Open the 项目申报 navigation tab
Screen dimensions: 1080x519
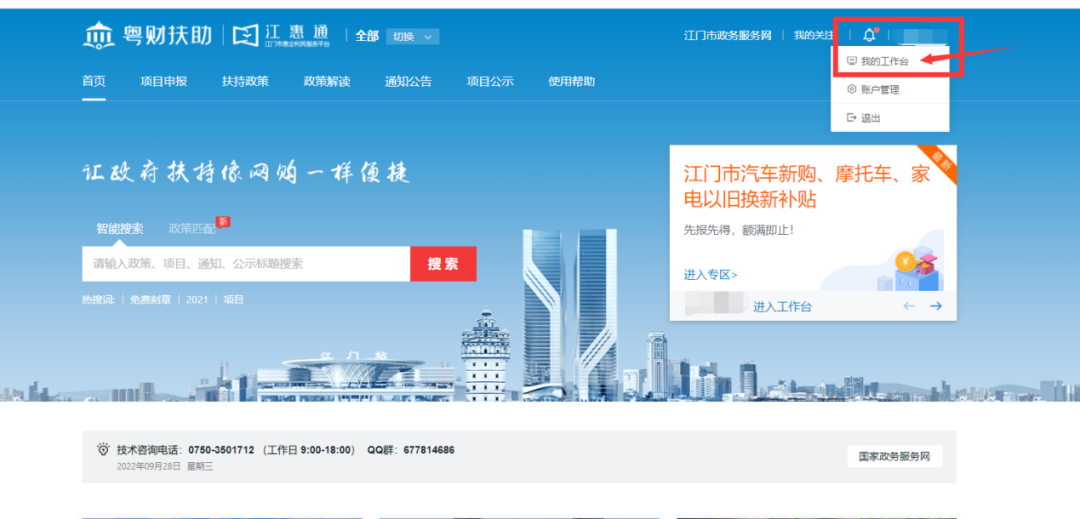163,82
